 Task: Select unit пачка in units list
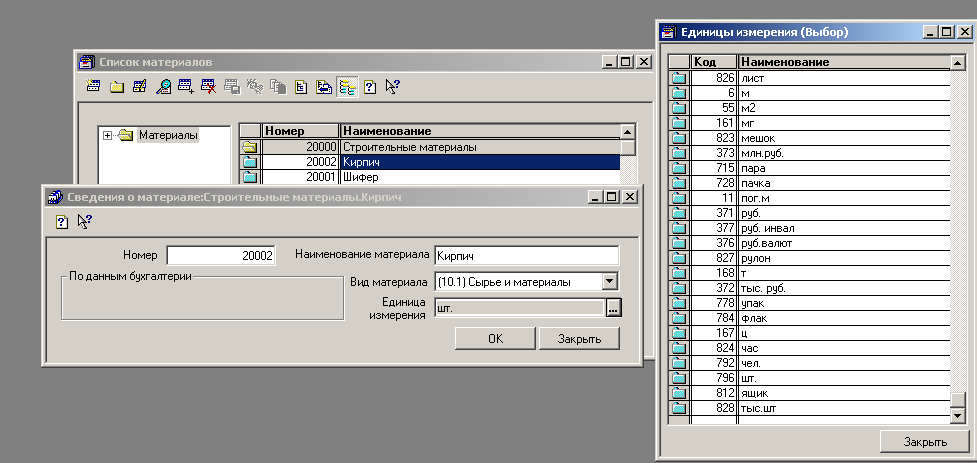(820, 183)
